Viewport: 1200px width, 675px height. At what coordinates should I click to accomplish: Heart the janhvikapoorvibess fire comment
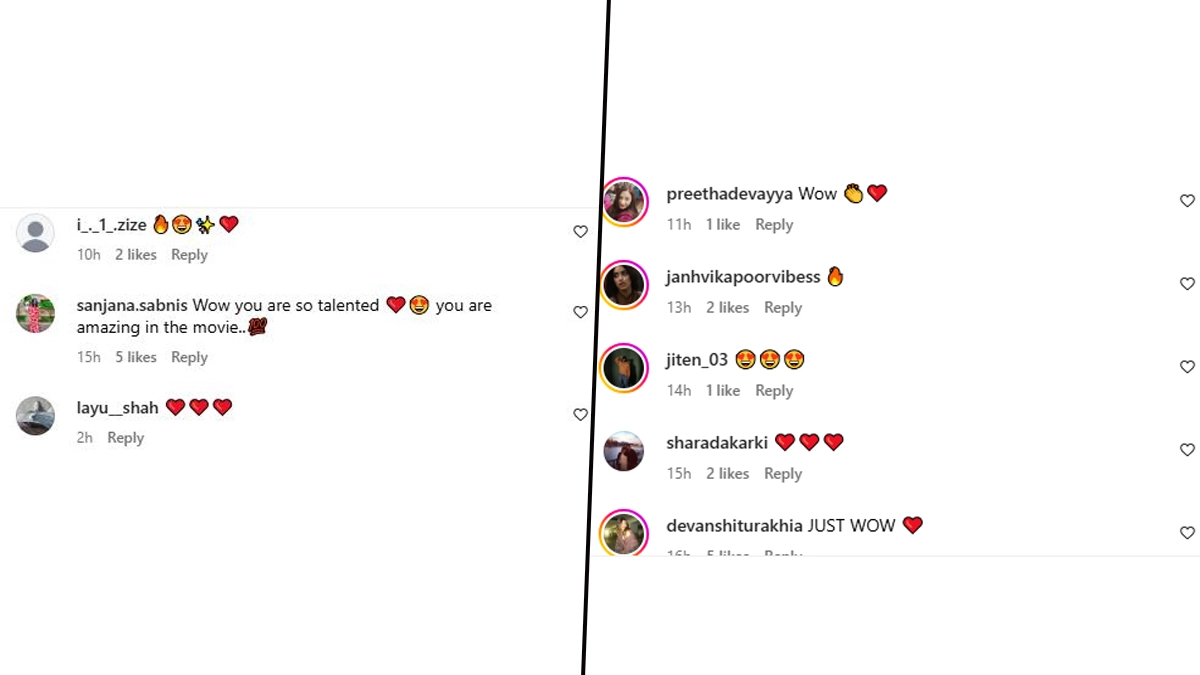(x=1187, y=284)
